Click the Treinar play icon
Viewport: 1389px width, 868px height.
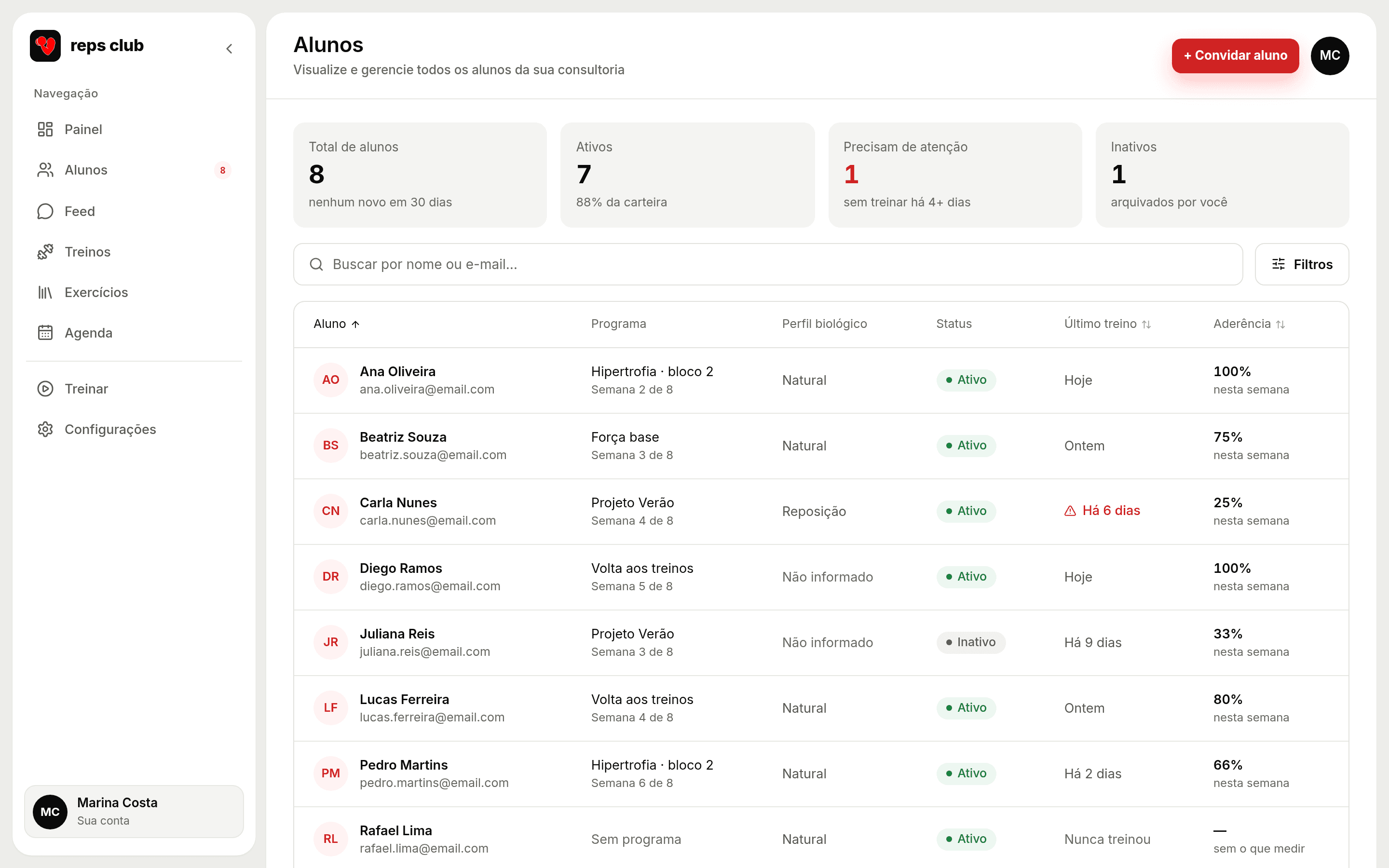tap(45, 389)
